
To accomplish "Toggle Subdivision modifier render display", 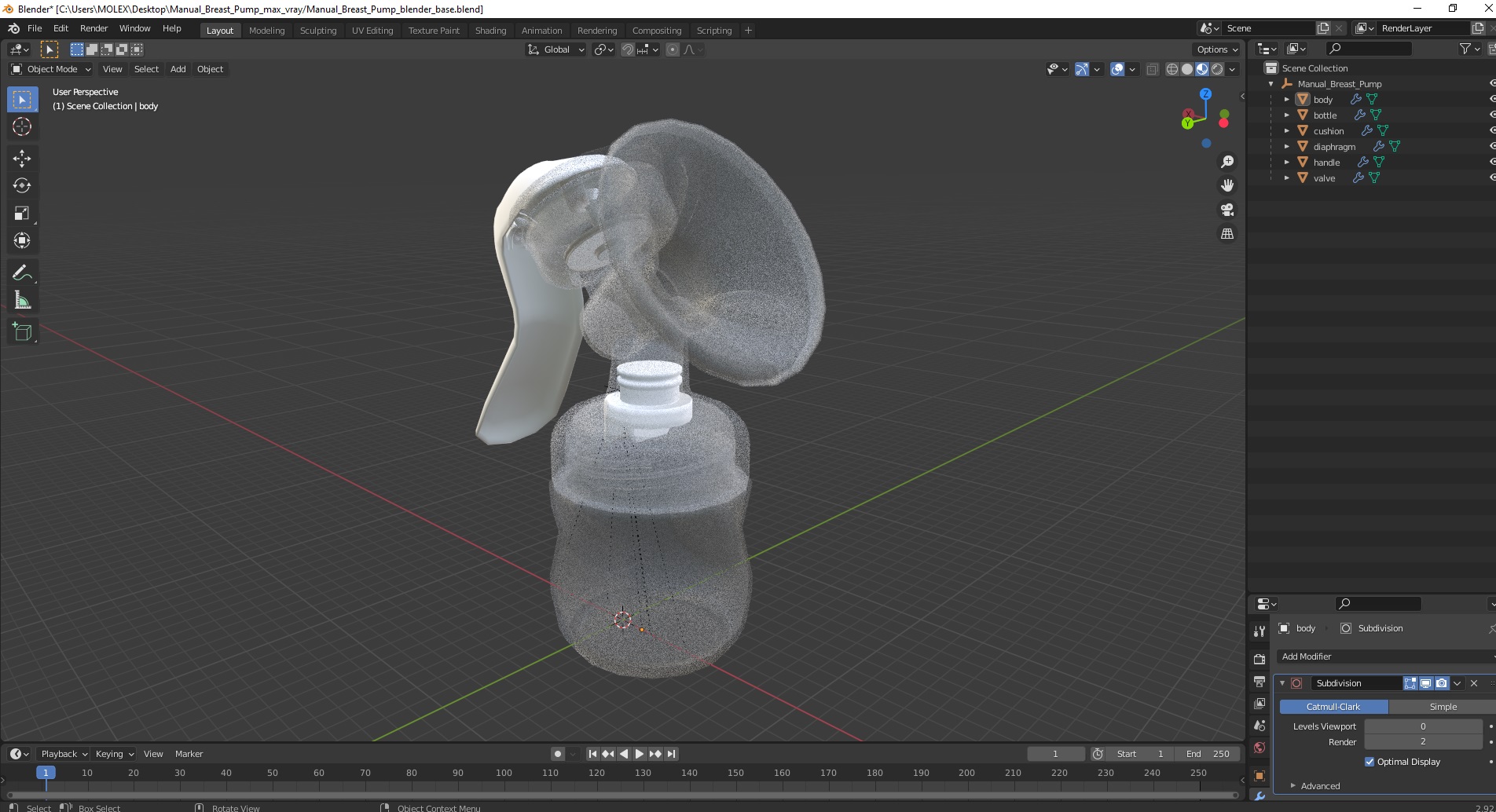I will point(1441,683).
